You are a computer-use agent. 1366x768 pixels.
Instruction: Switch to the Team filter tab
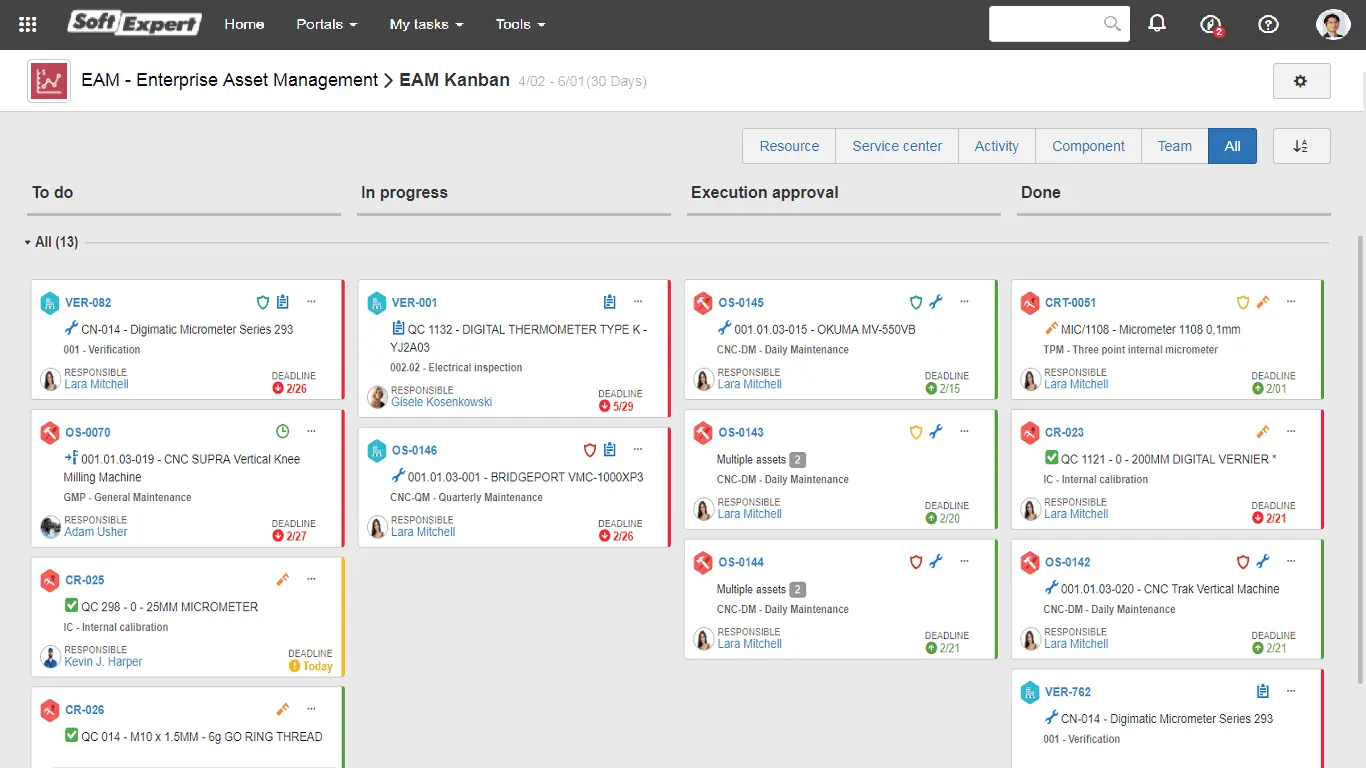tap(1174, 146)
